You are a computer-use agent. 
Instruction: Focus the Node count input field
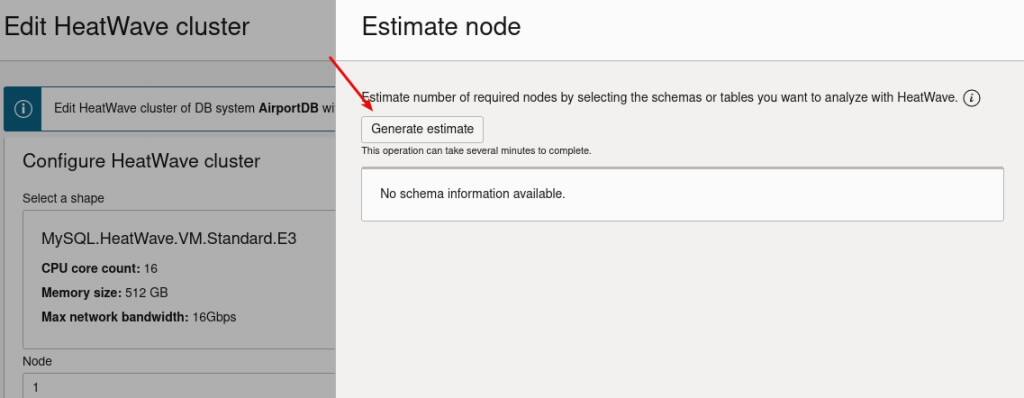(x=179, y=386)
